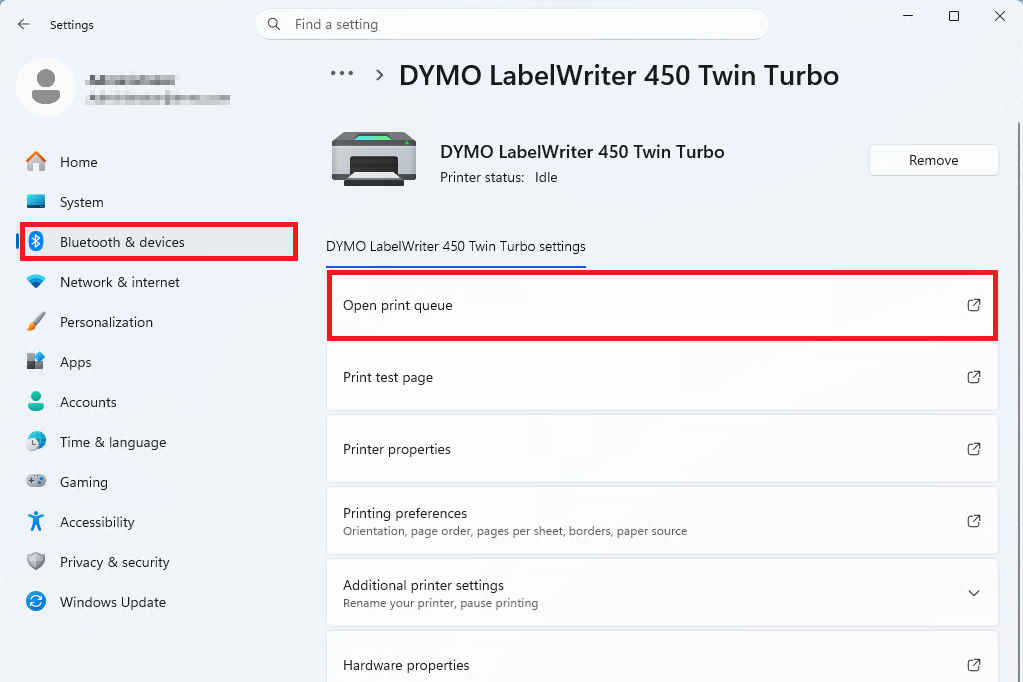Click the Accounts person icon
This screenshot has width=1023, height=682.
tap(36, 401)
